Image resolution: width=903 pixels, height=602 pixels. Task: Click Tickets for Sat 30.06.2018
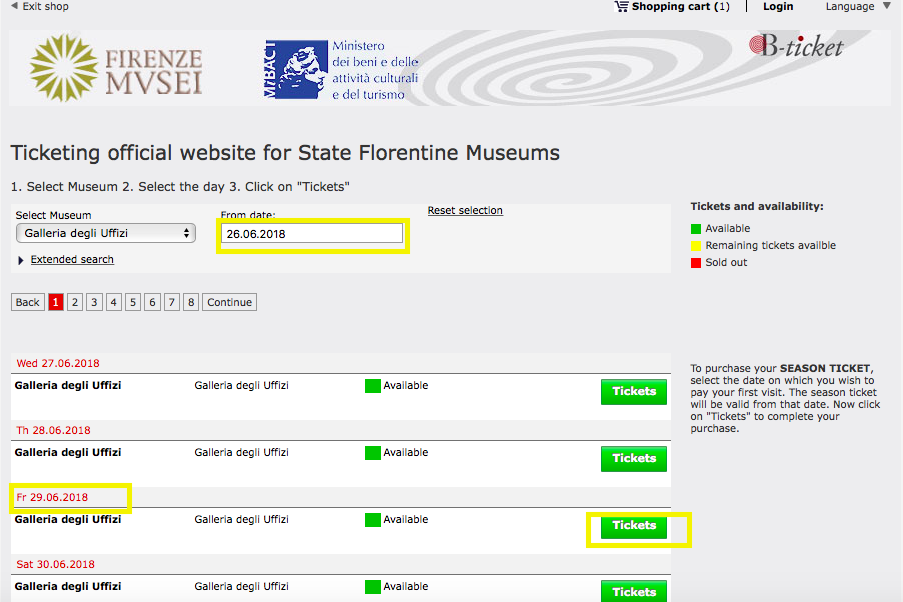[x=634, y=592]
